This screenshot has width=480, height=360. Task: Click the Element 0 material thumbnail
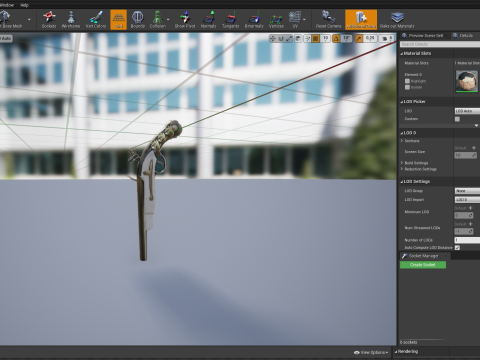pos(467,81)
